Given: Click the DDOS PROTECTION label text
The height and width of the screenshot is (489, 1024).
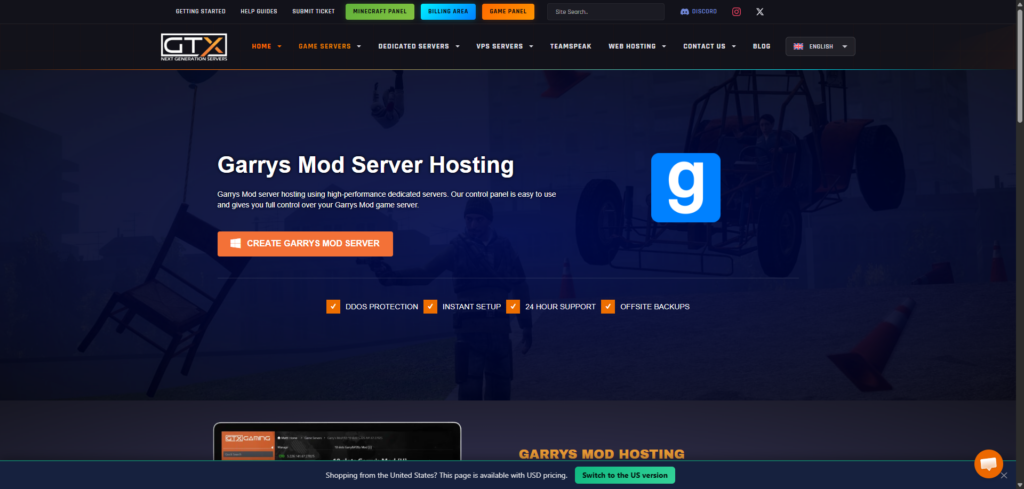Looking at the screenshot, I should (381, 307).
